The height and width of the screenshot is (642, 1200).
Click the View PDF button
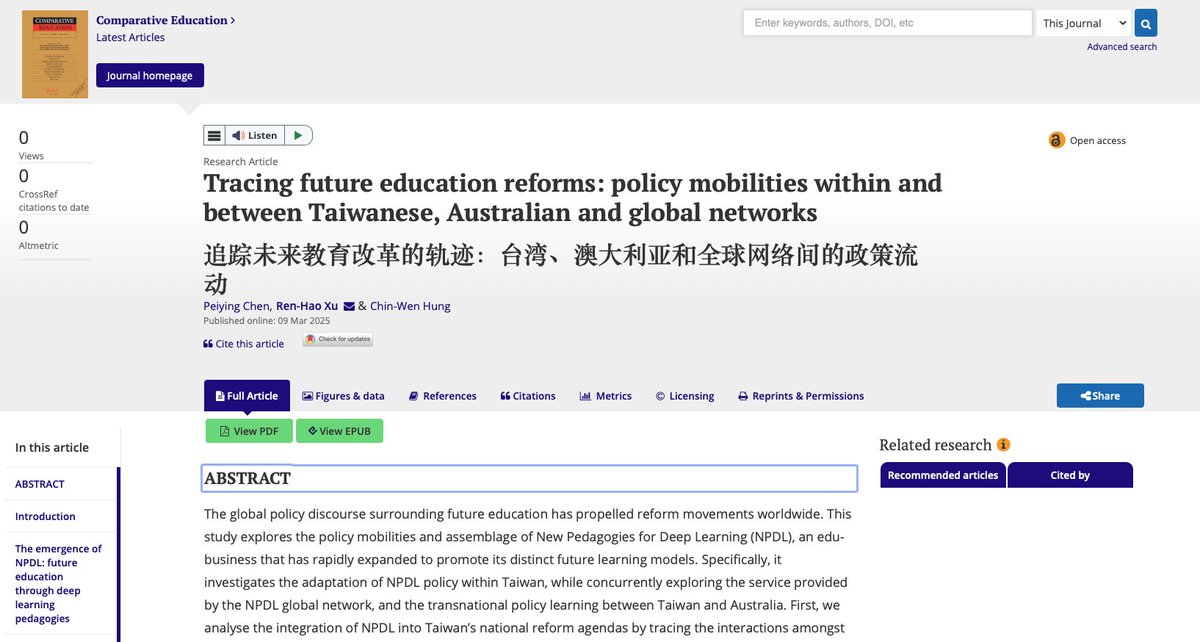[x=249, y=431]
